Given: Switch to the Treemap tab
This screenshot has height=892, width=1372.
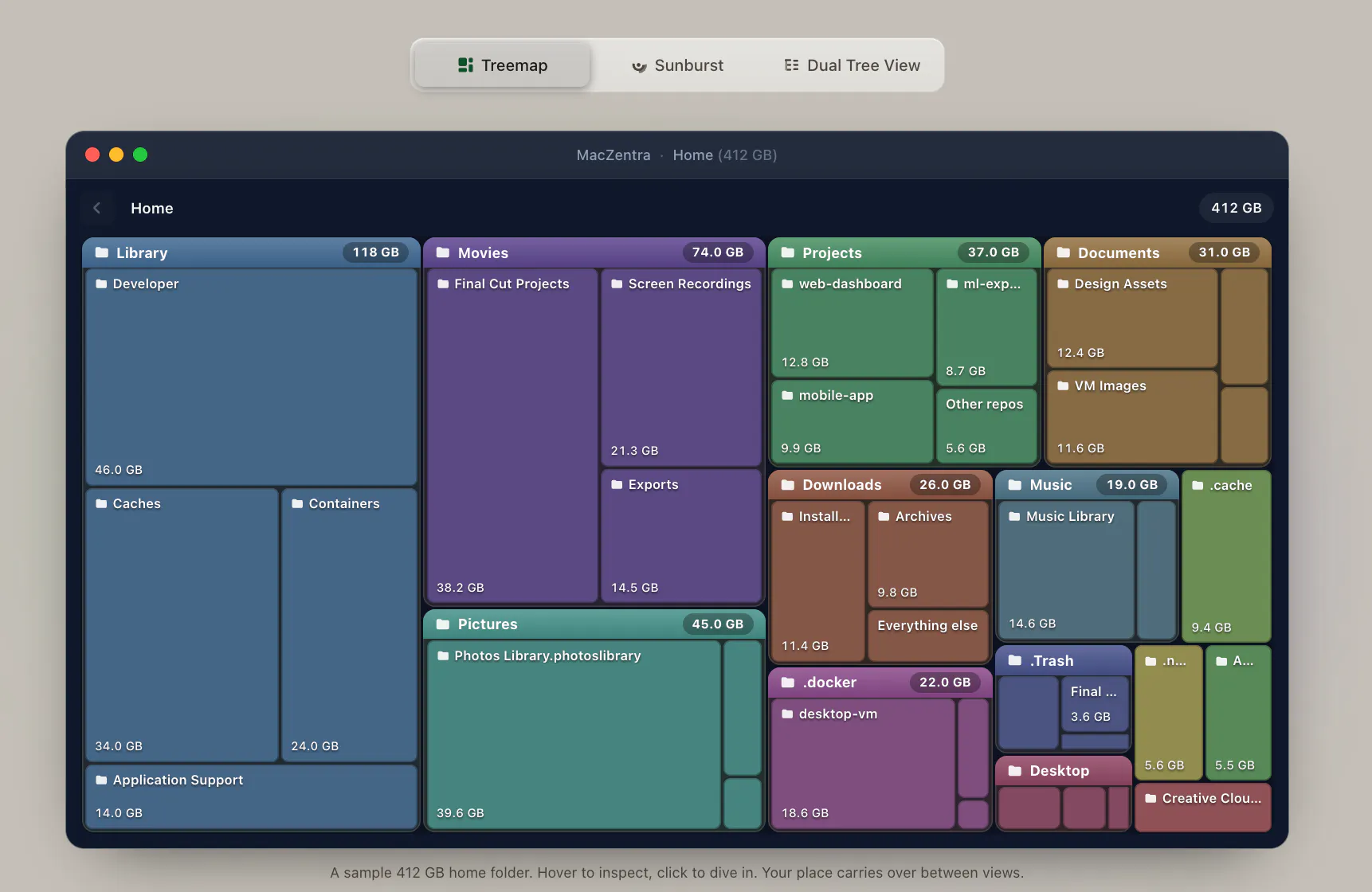Looking at the screenshot, I should (503, 65).
